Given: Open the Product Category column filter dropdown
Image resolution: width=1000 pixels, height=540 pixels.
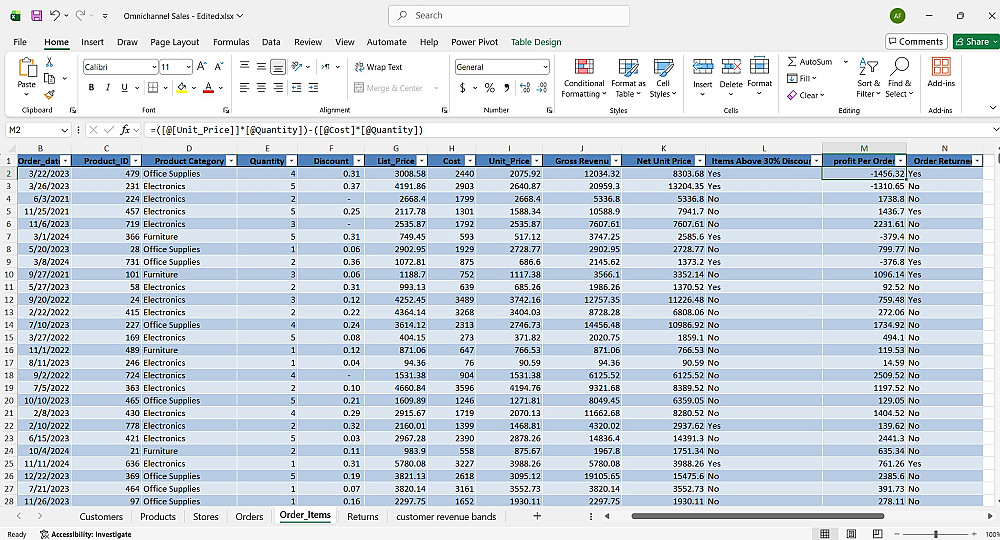Looking at the screenshot, I should 231,161.
